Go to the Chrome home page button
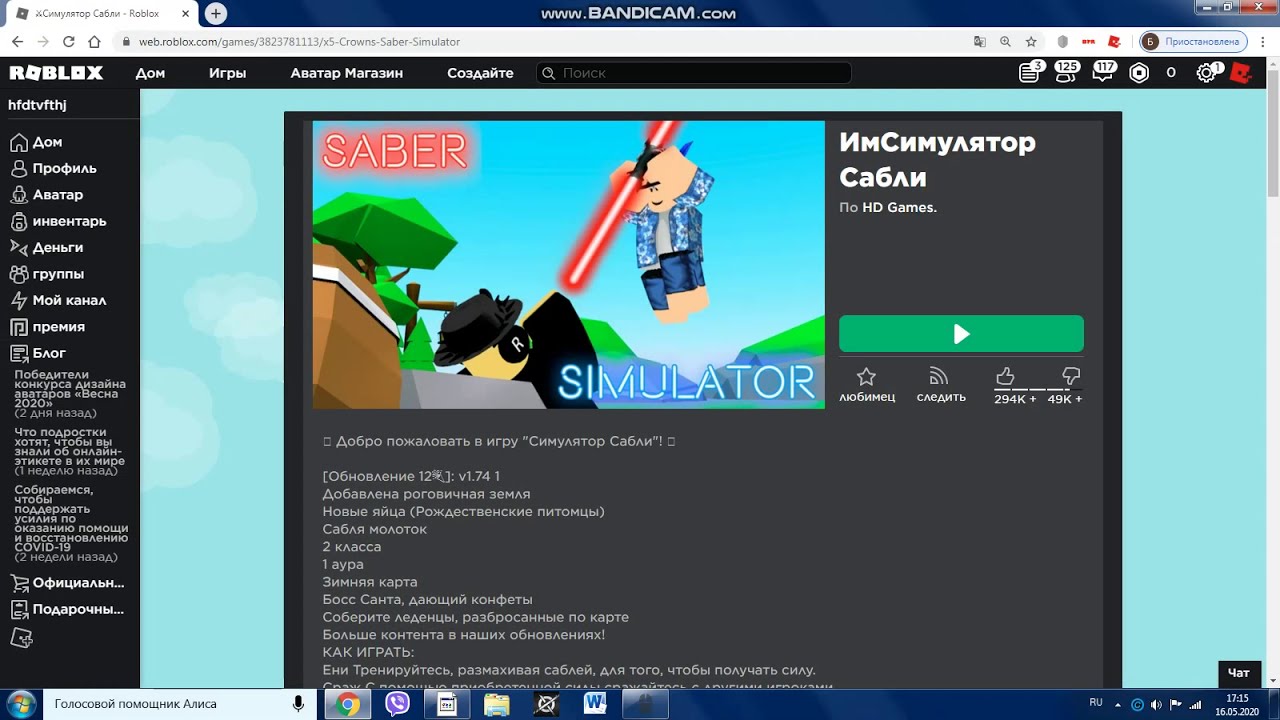 (94, 42)
